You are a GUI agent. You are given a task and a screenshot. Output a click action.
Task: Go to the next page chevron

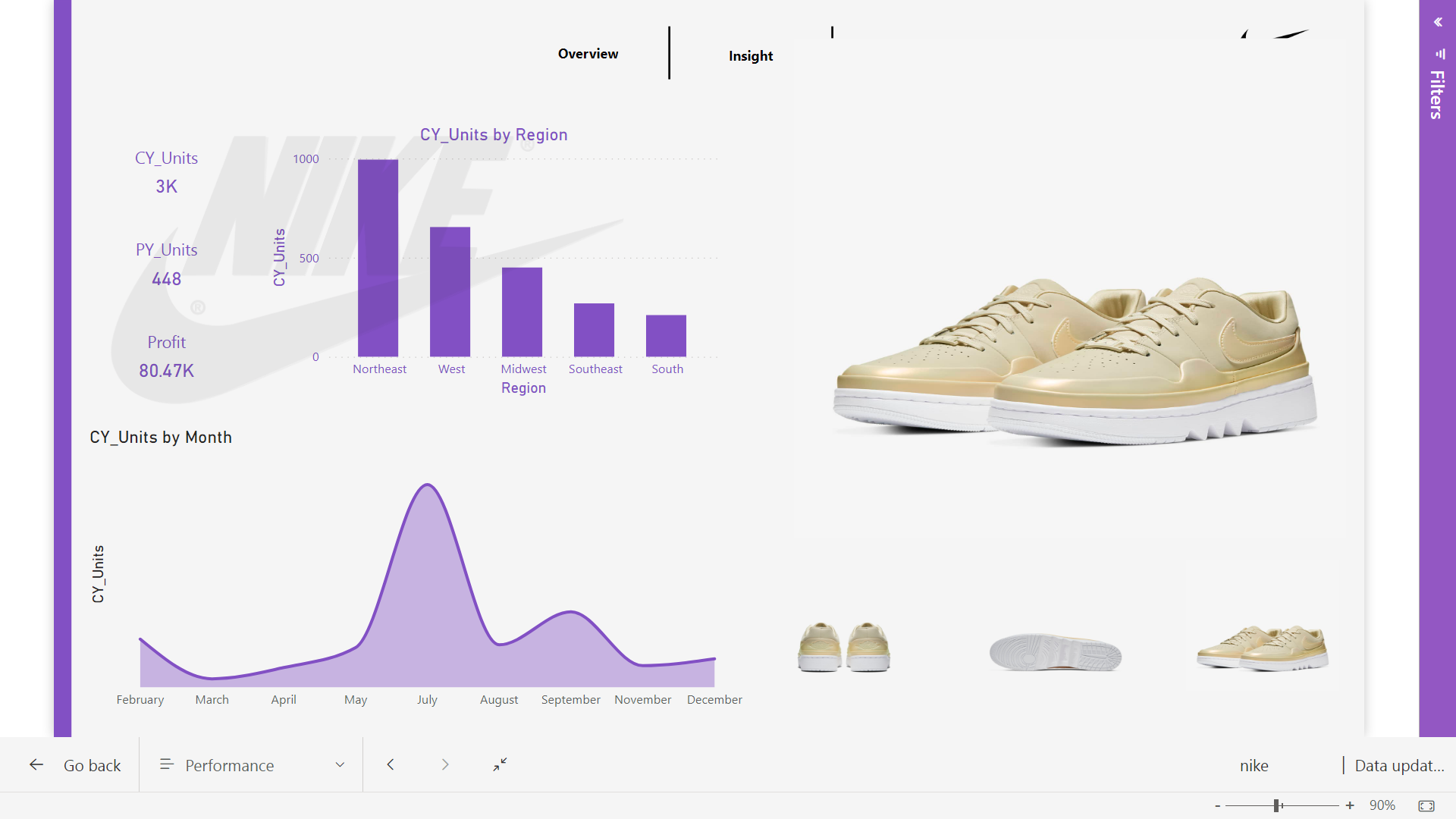click(445, 764)
